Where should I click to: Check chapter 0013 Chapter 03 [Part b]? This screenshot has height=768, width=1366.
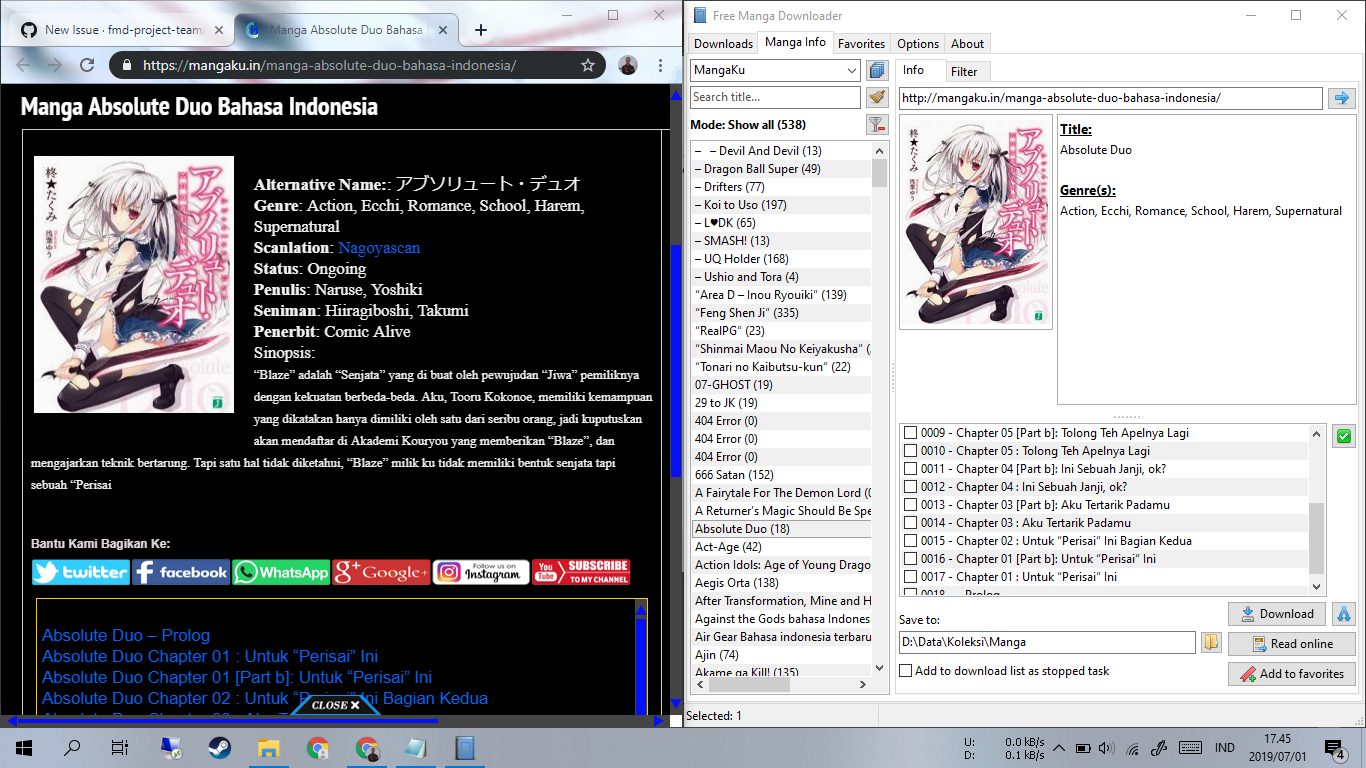[910, 505]
